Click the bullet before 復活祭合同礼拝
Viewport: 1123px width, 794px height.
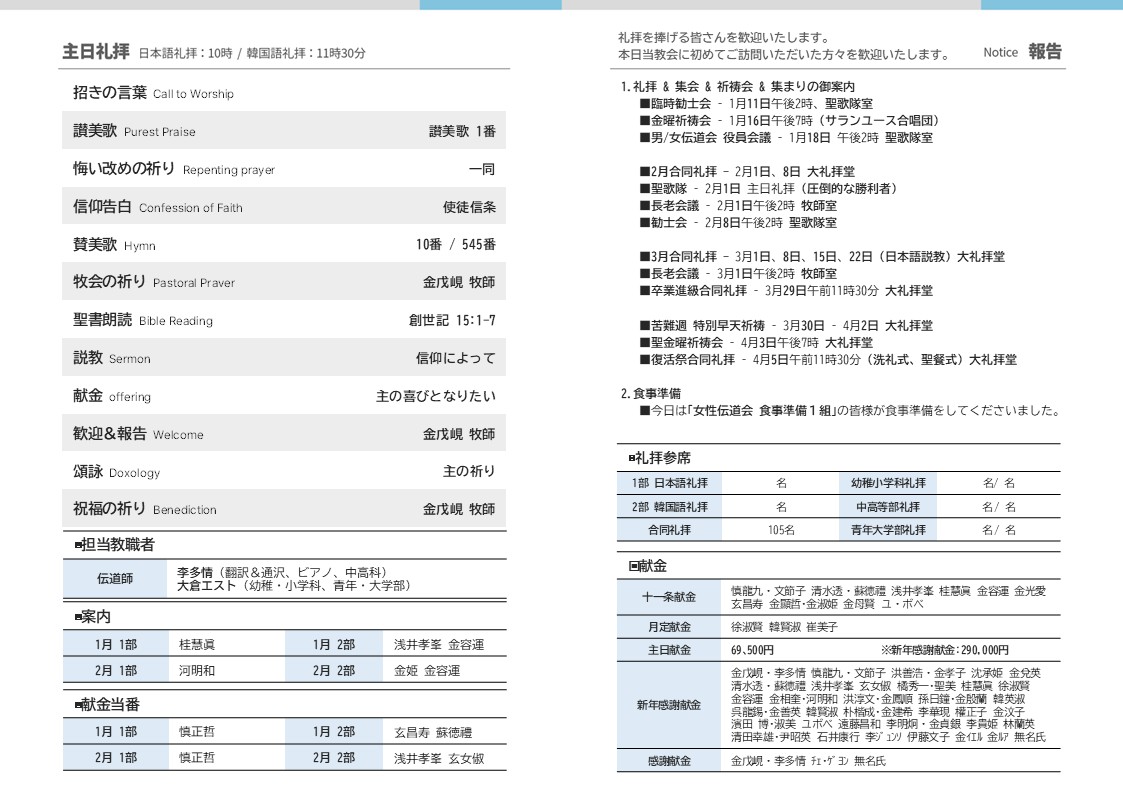point(644,360)
